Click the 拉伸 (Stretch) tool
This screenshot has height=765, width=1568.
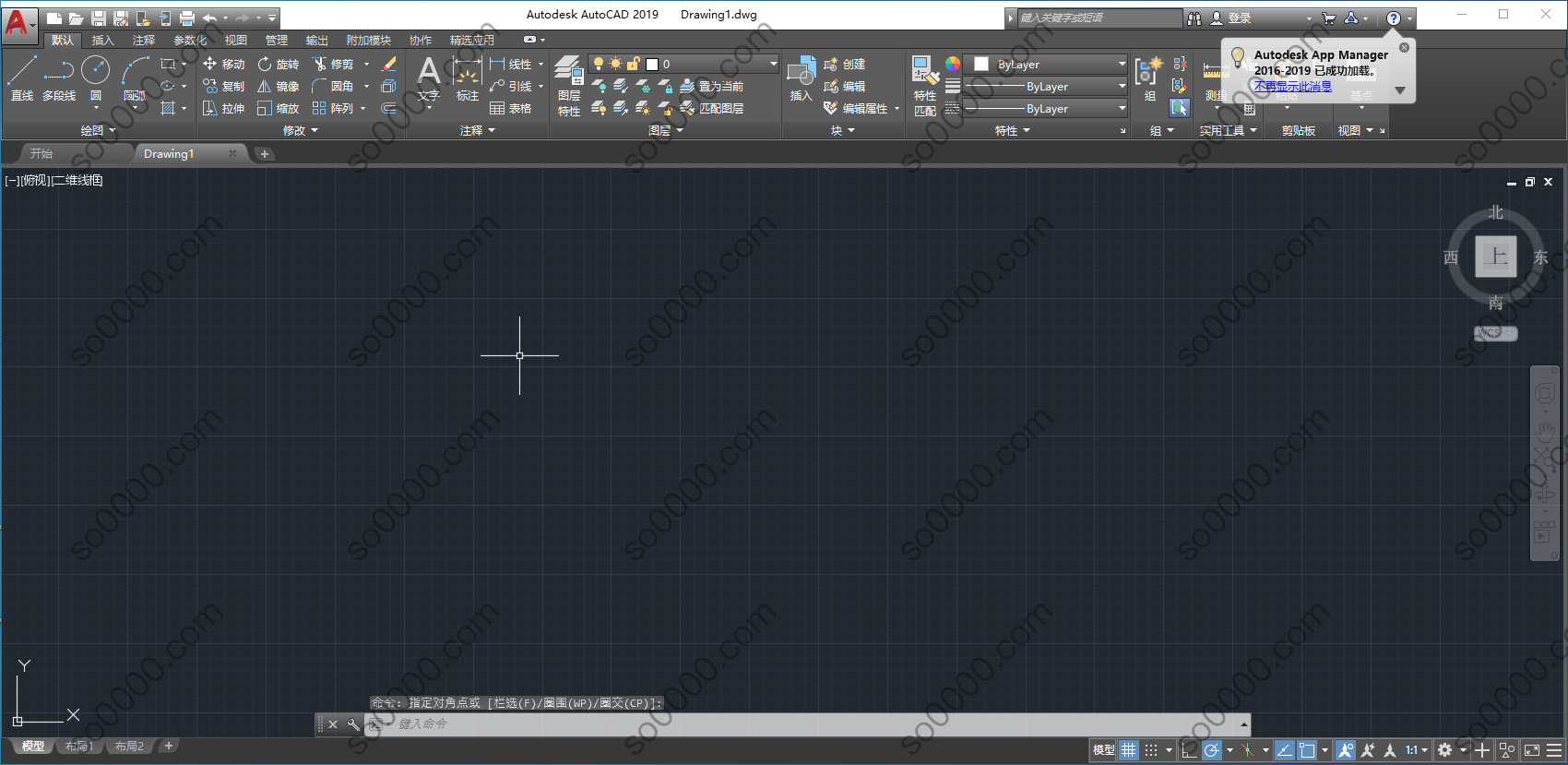coord(223,108)
